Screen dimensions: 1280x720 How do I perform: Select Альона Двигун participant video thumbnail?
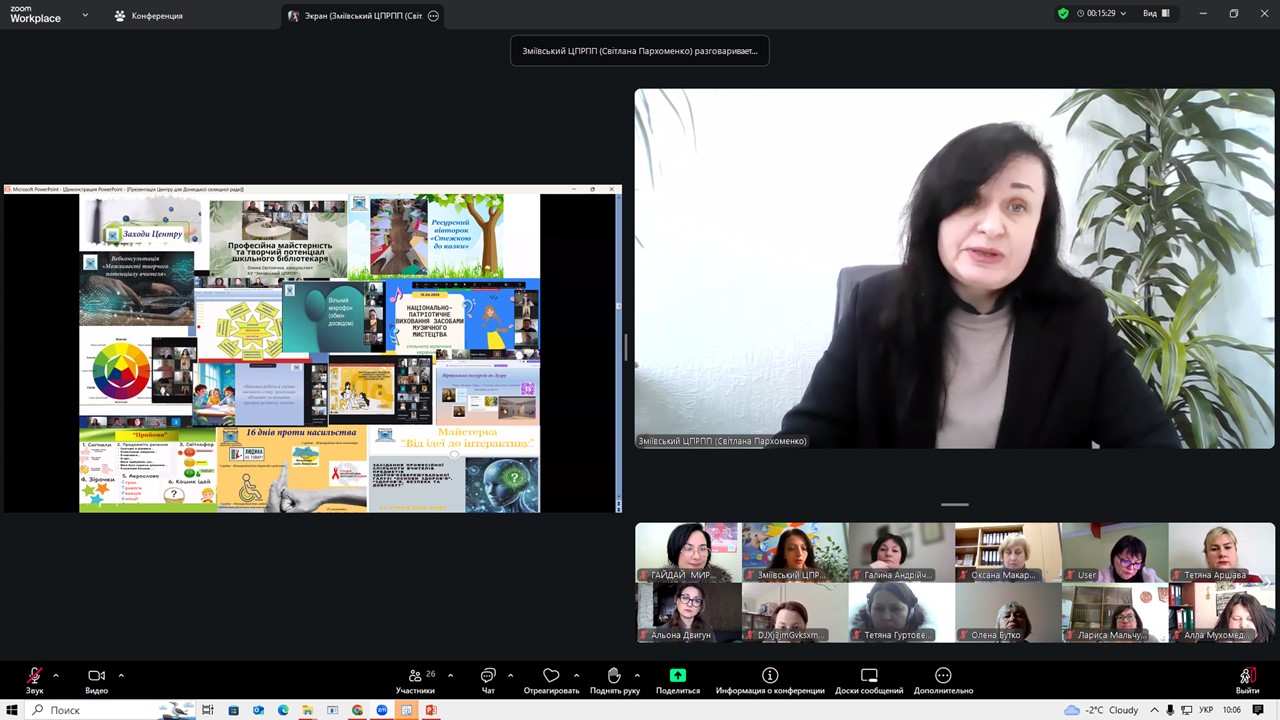(688, 612)
